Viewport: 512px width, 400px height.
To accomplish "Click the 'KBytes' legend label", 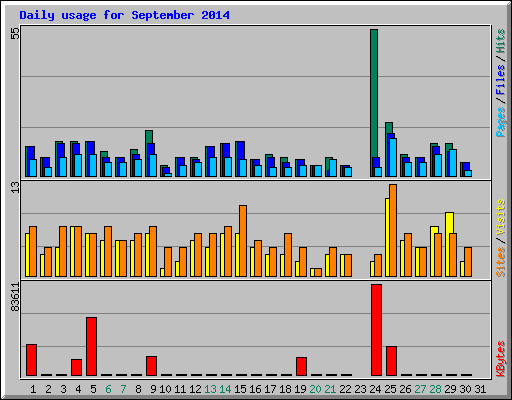I will pyautogui.click(x=500, y=359).
